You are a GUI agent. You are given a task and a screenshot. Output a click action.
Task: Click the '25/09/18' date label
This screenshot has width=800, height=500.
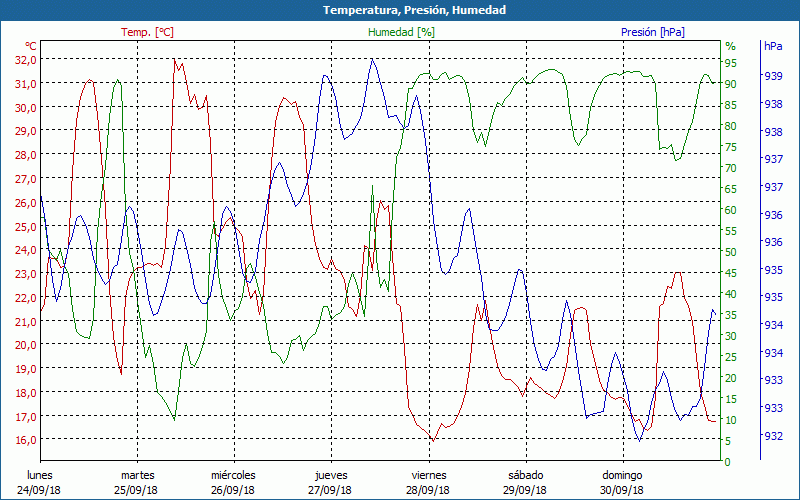pyautogui.click(x=136, y=490)
